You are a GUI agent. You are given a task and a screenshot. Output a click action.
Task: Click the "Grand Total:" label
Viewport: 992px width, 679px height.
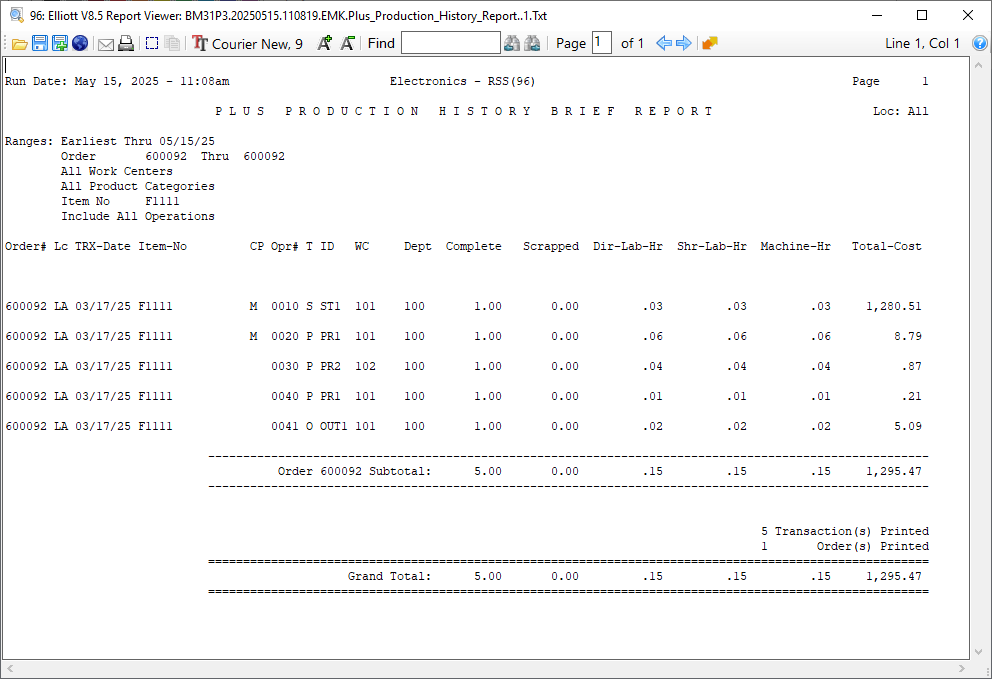click(389, 576)
